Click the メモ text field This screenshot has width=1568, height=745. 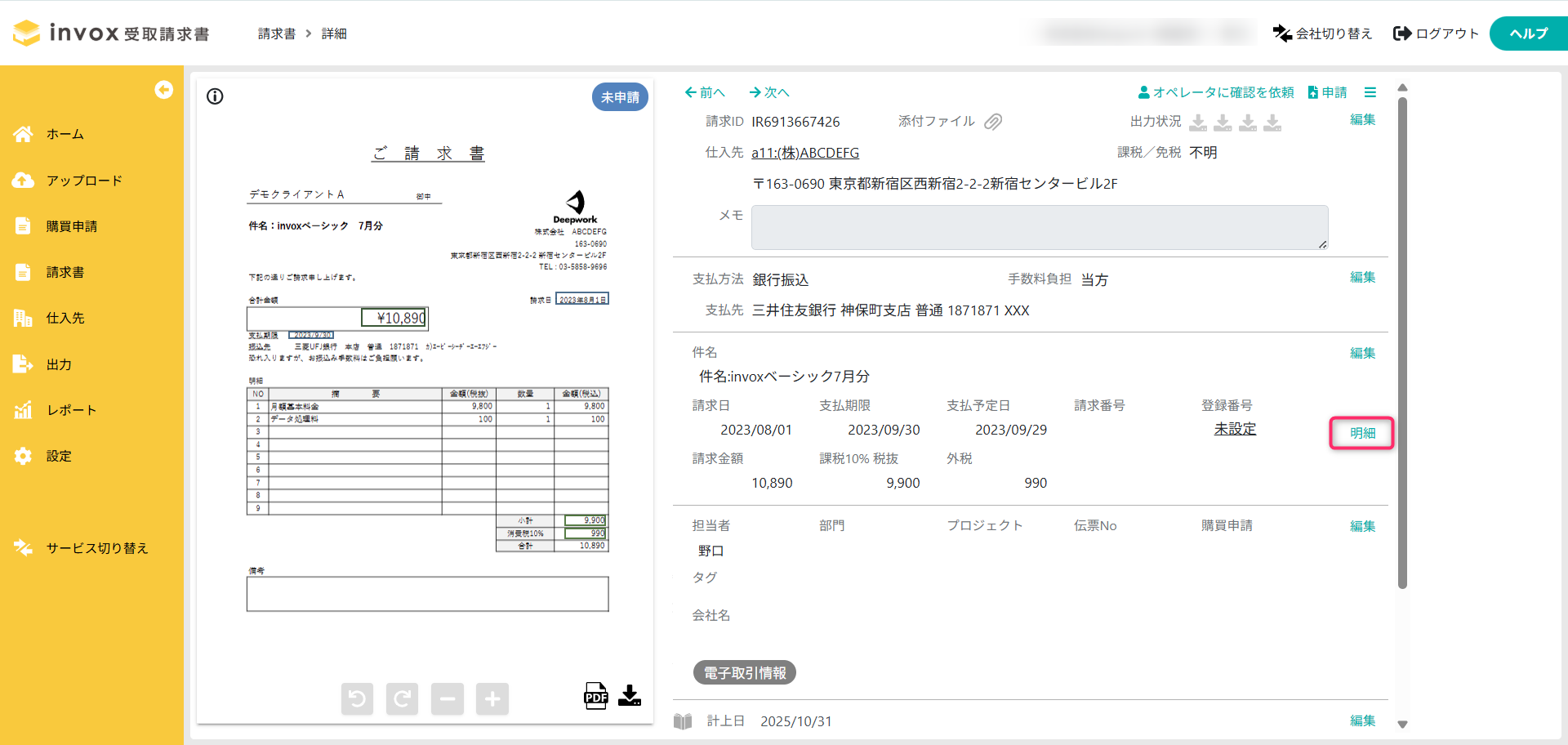[1039, 227]
